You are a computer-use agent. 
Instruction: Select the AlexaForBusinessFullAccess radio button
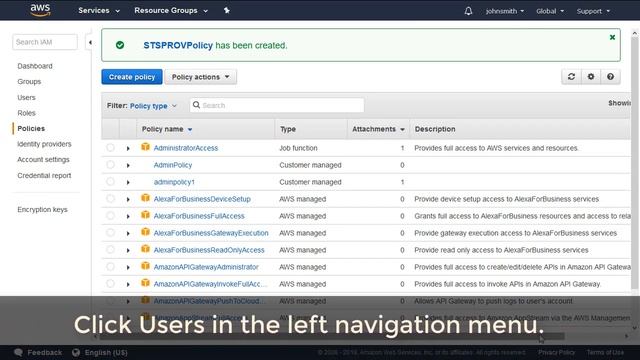coord(110,216)
